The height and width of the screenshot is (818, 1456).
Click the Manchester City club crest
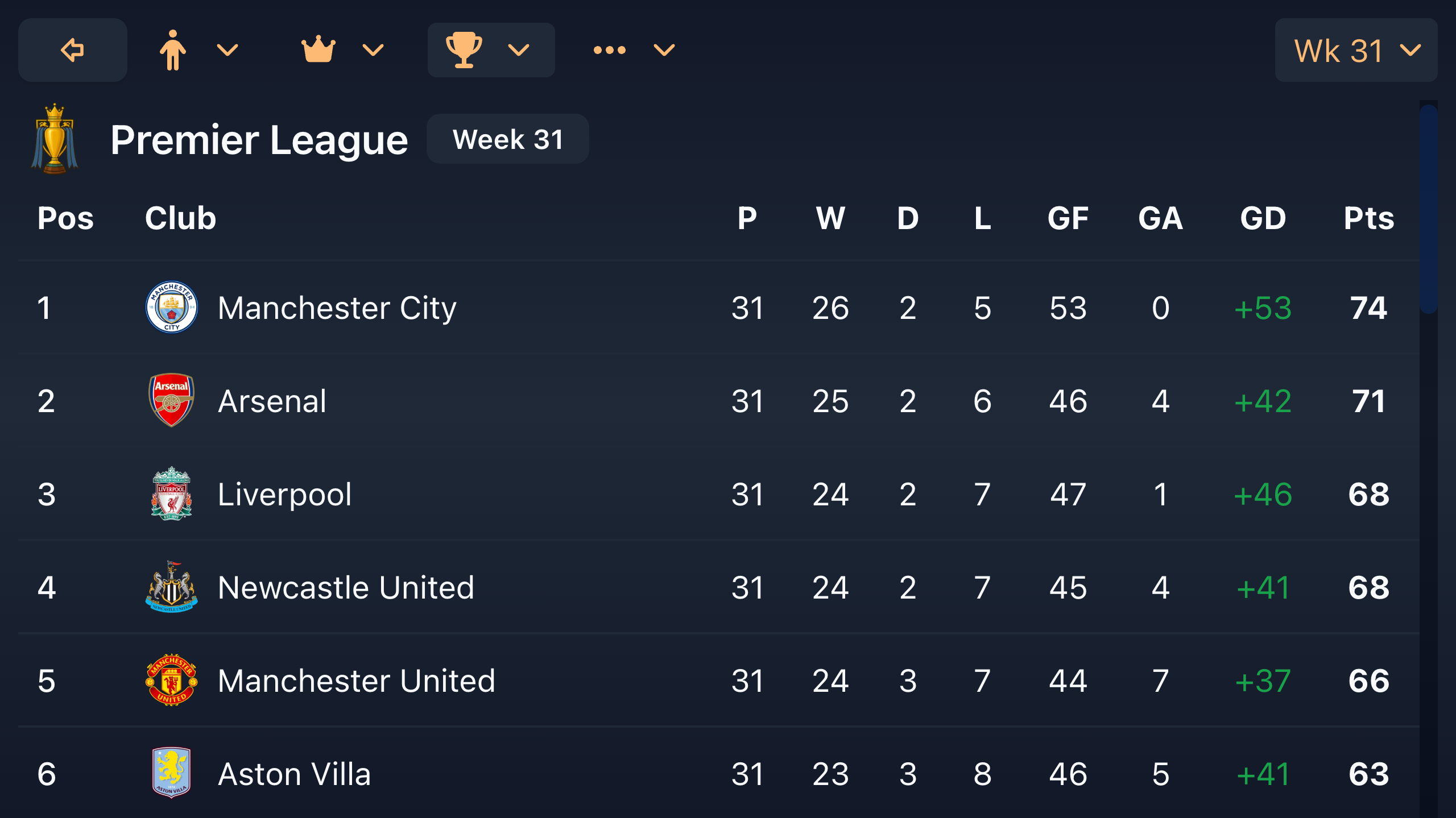[171, 308]
